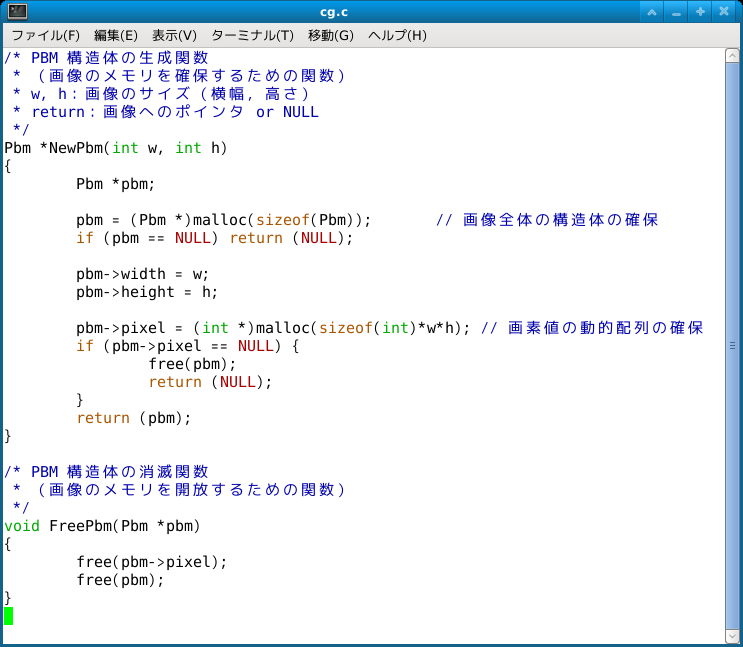Minimize the cg.c terminal window

pyautogui.click(x=676, y=12)
